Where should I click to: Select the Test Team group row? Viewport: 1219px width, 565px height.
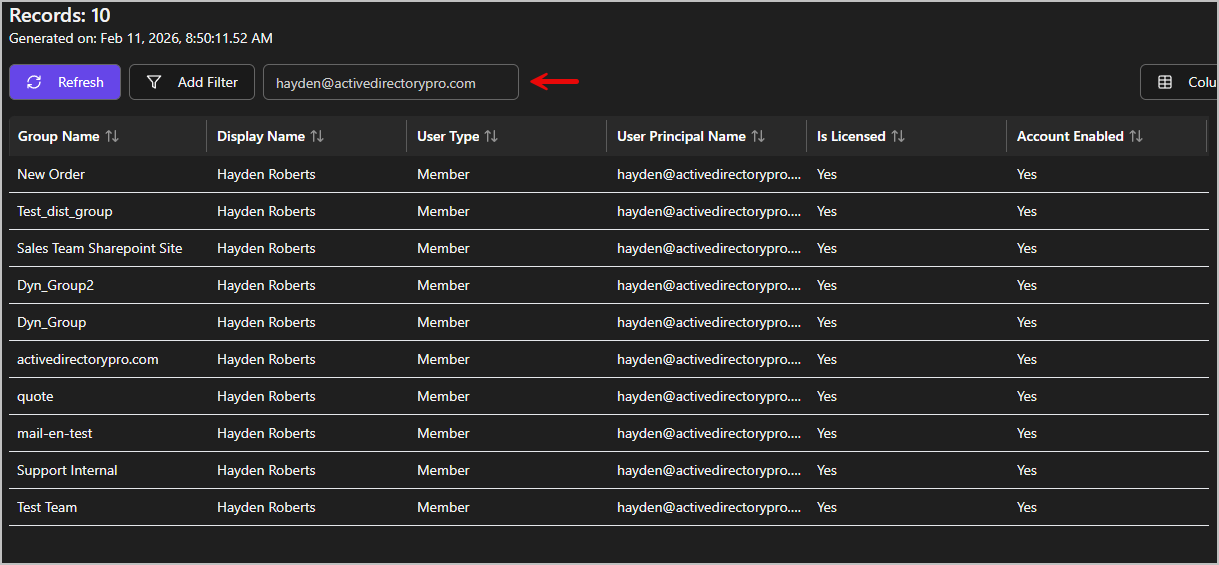point(608,507)
